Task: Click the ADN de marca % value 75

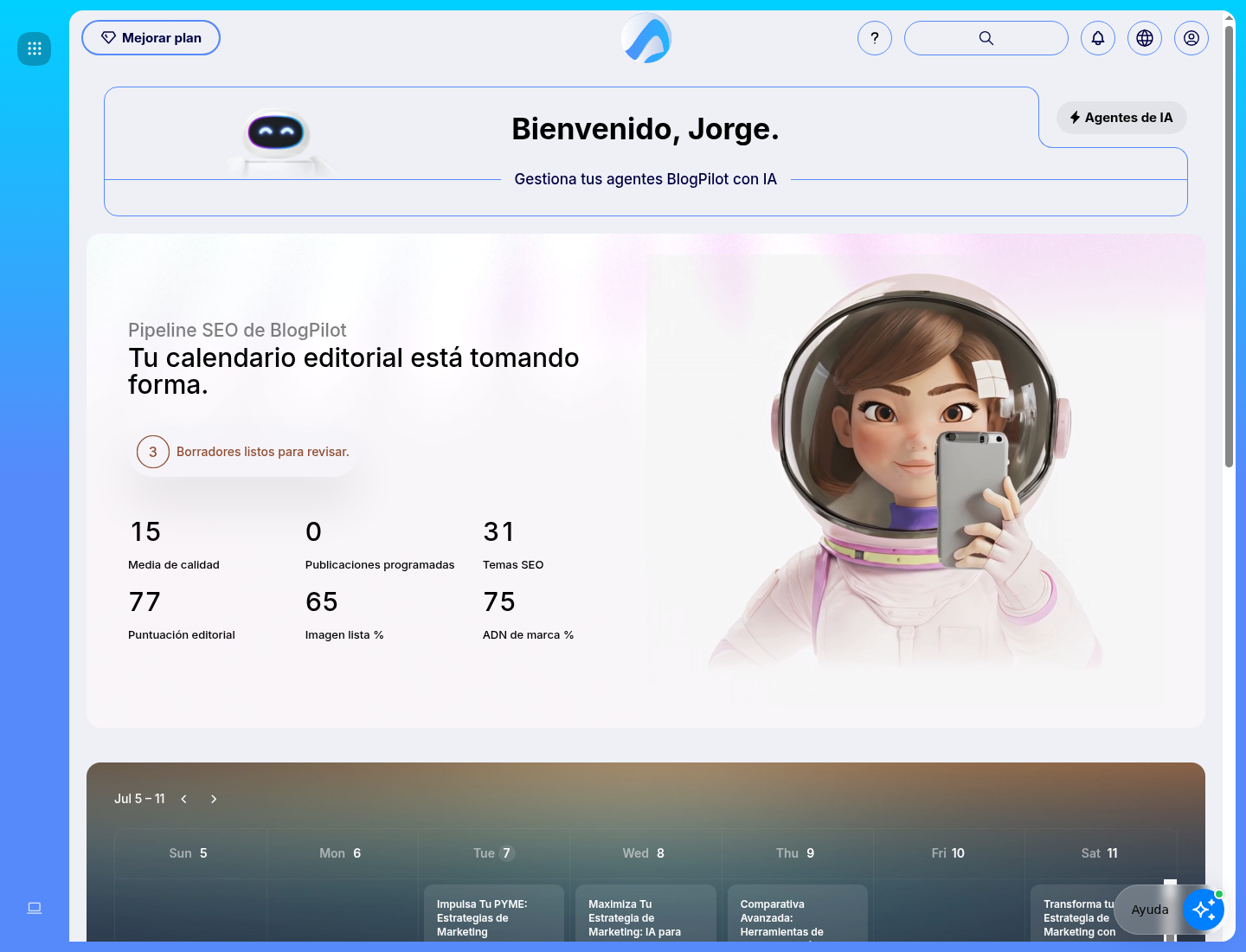Action: pyautogui.click(x=499, y=601)
